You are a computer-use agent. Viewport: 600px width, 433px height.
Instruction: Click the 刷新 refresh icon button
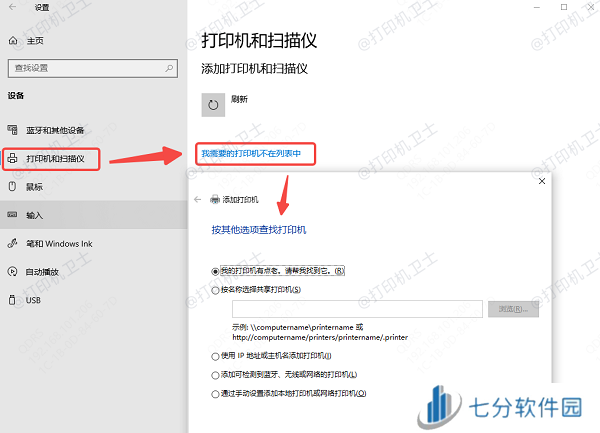tap(213, 104)
